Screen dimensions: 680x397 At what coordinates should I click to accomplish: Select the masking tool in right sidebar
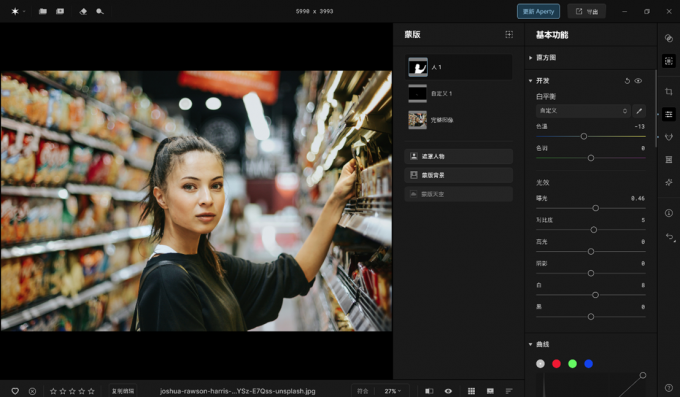[x=668, y=61]
